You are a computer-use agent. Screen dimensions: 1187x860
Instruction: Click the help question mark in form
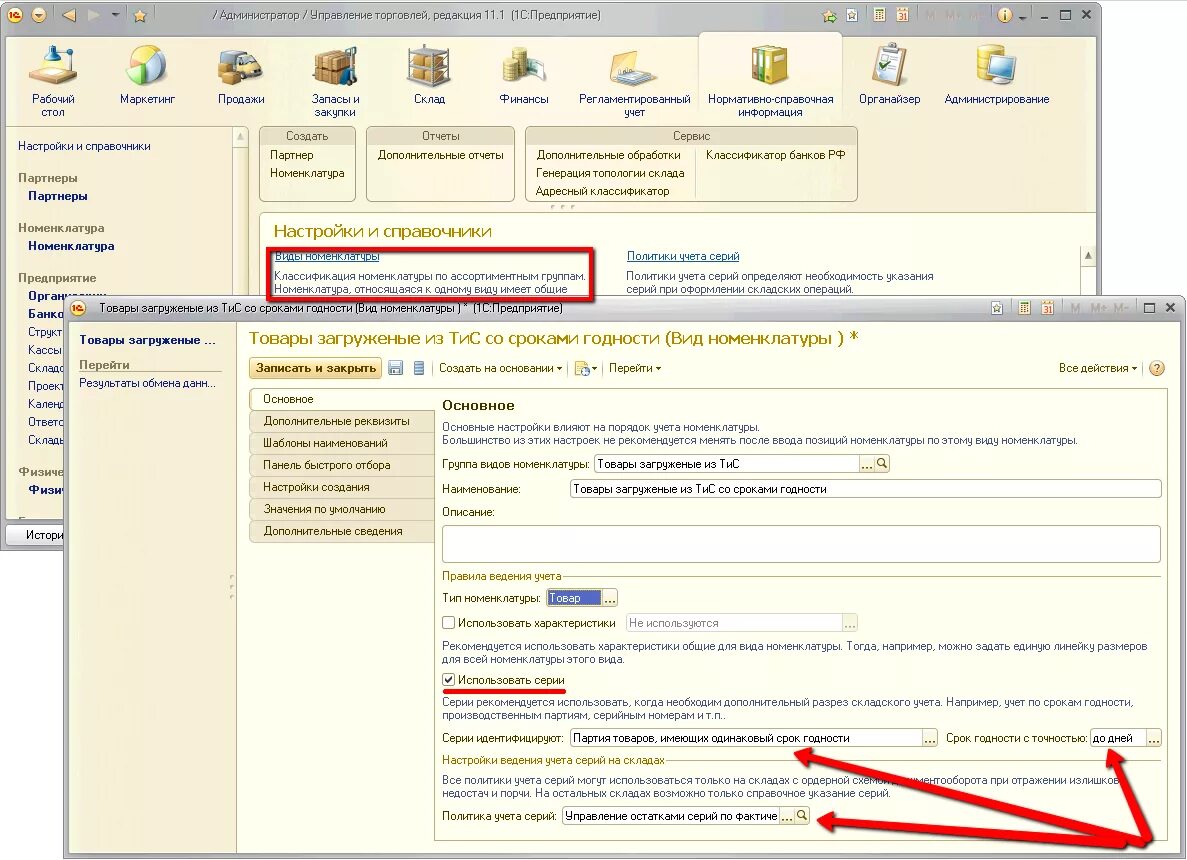click(1157, 369)
